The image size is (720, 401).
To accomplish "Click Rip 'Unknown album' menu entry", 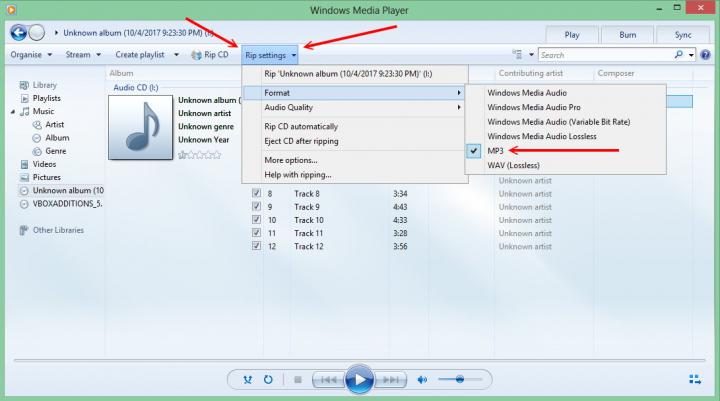I will 355,74.
